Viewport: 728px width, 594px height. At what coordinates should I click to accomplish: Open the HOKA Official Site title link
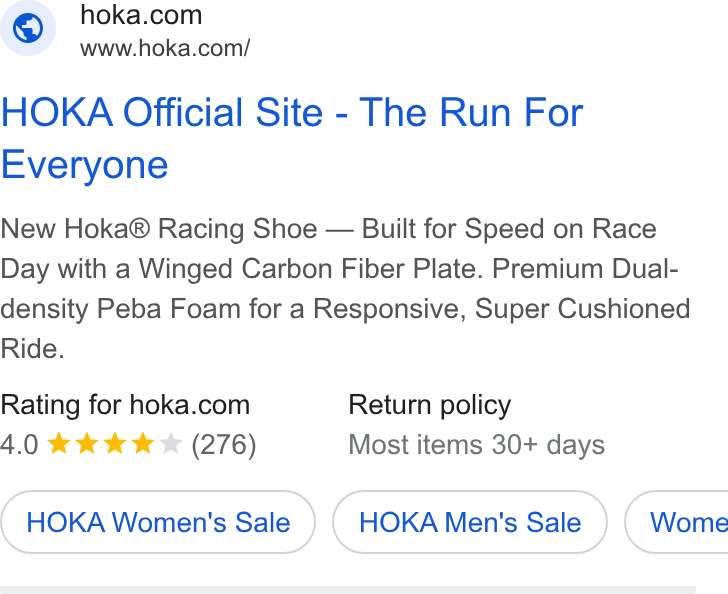pos(292,138)
